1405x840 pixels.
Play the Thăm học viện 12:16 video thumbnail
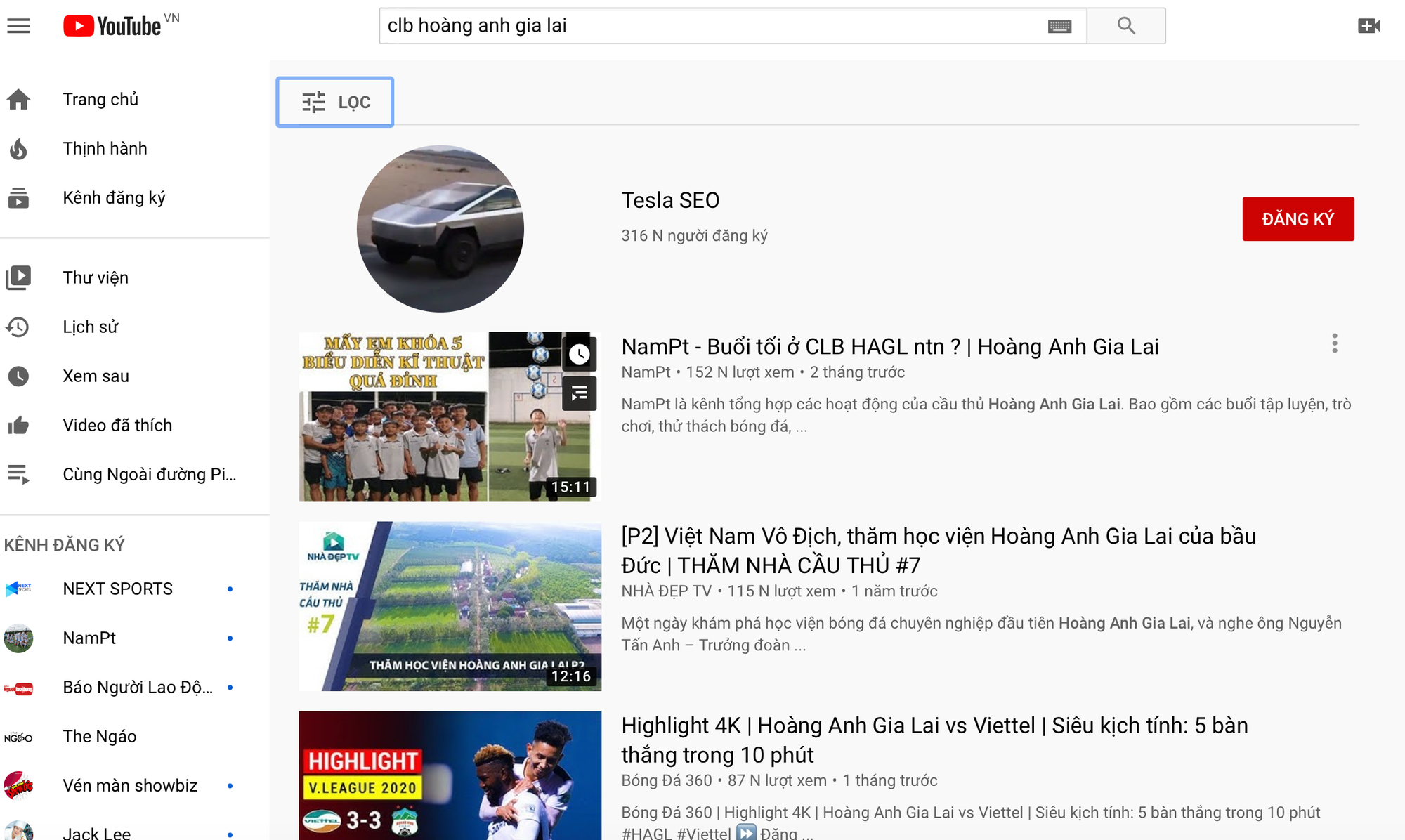point(450,606)
